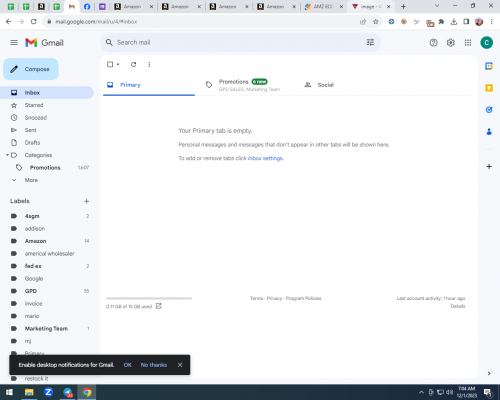The image size is (500, 400).
Task: Show search options filter icon
Action: pyautogui.click(x=370, y=42)
